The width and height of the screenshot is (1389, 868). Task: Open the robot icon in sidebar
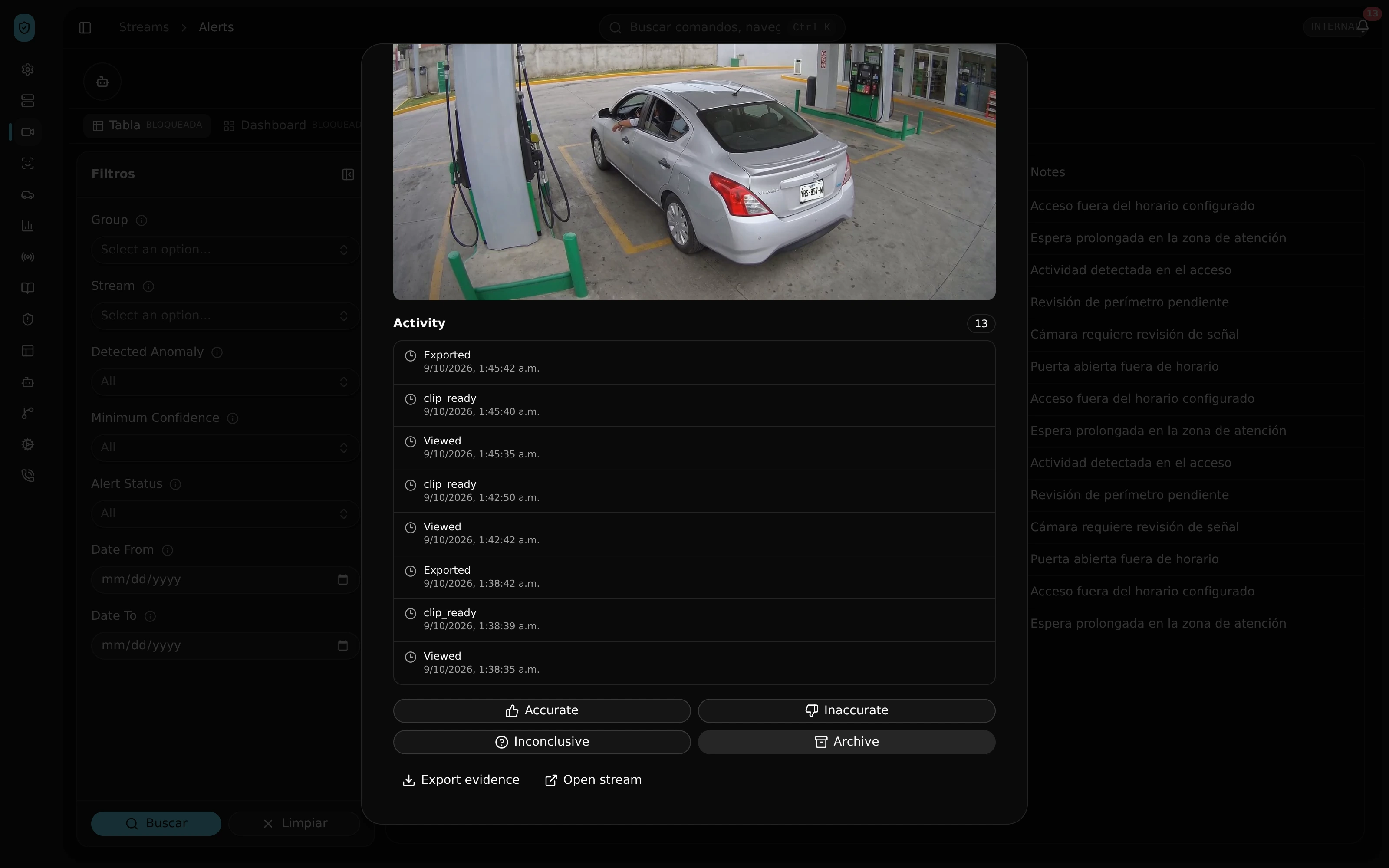point(27,382)
